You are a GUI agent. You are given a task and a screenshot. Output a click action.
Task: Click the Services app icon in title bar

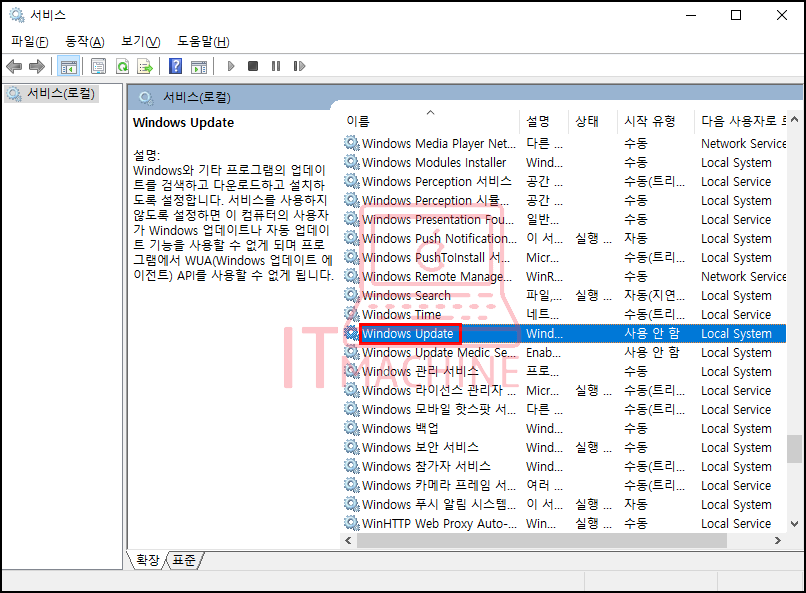pos(17,15)
